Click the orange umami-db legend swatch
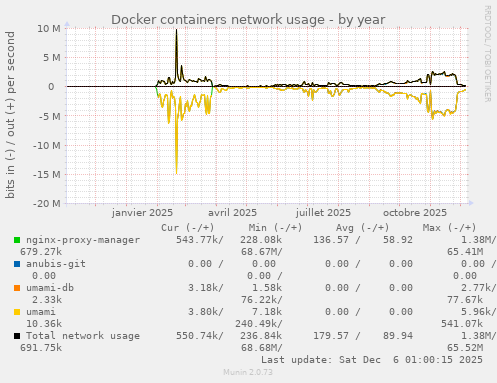This screenshot has height=383, width=497. (17, 288)
